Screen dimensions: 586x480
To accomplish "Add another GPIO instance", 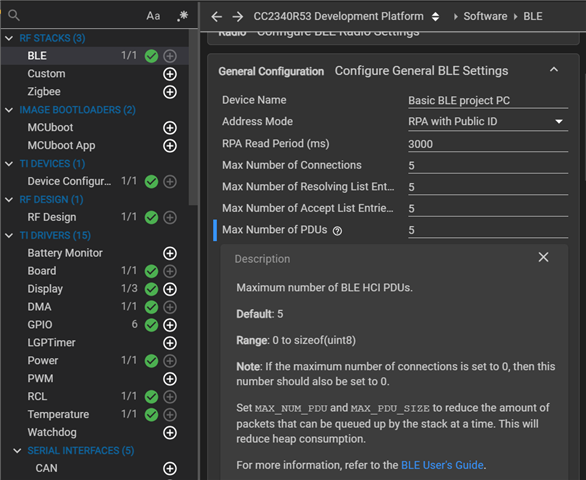I will [x=170, y=325].
